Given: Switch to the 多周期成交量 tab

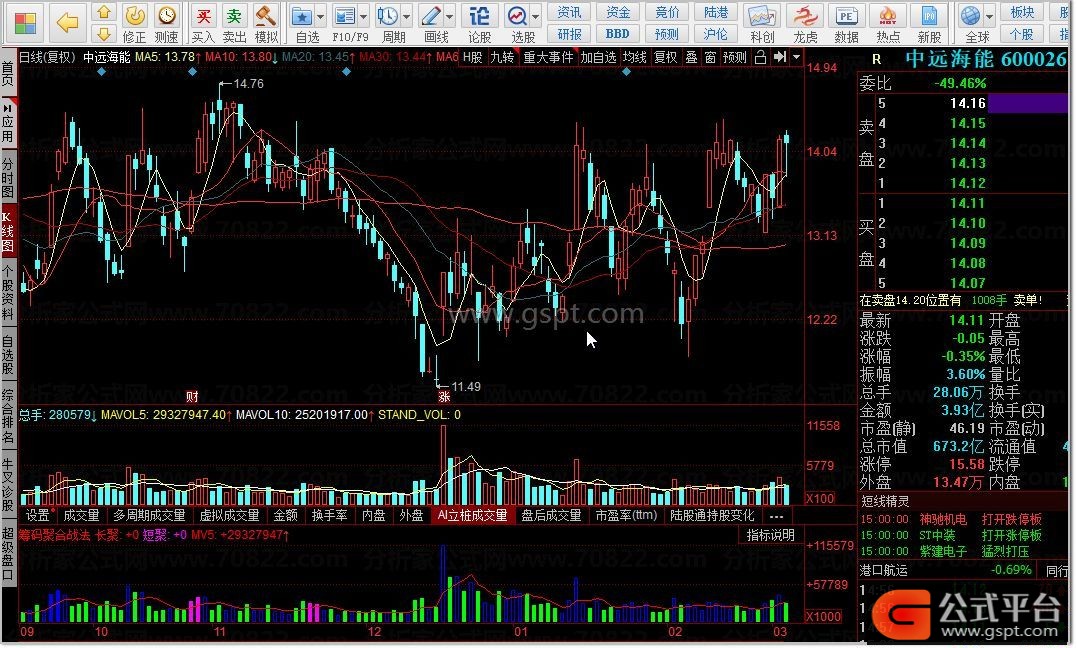Looking at the screenshot, I should click(149, 515).
